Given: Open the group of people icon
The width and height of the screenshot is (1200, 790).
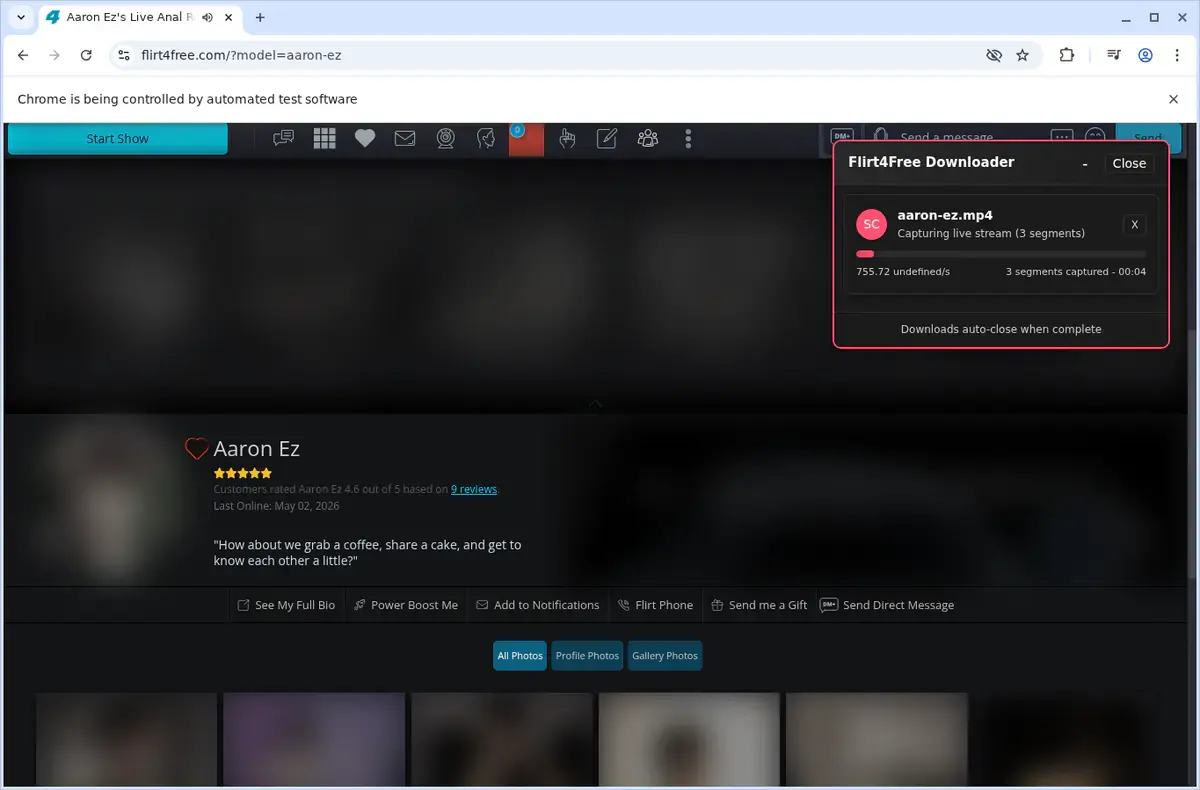Looking at the screenshot, I should tap(648, 139).
